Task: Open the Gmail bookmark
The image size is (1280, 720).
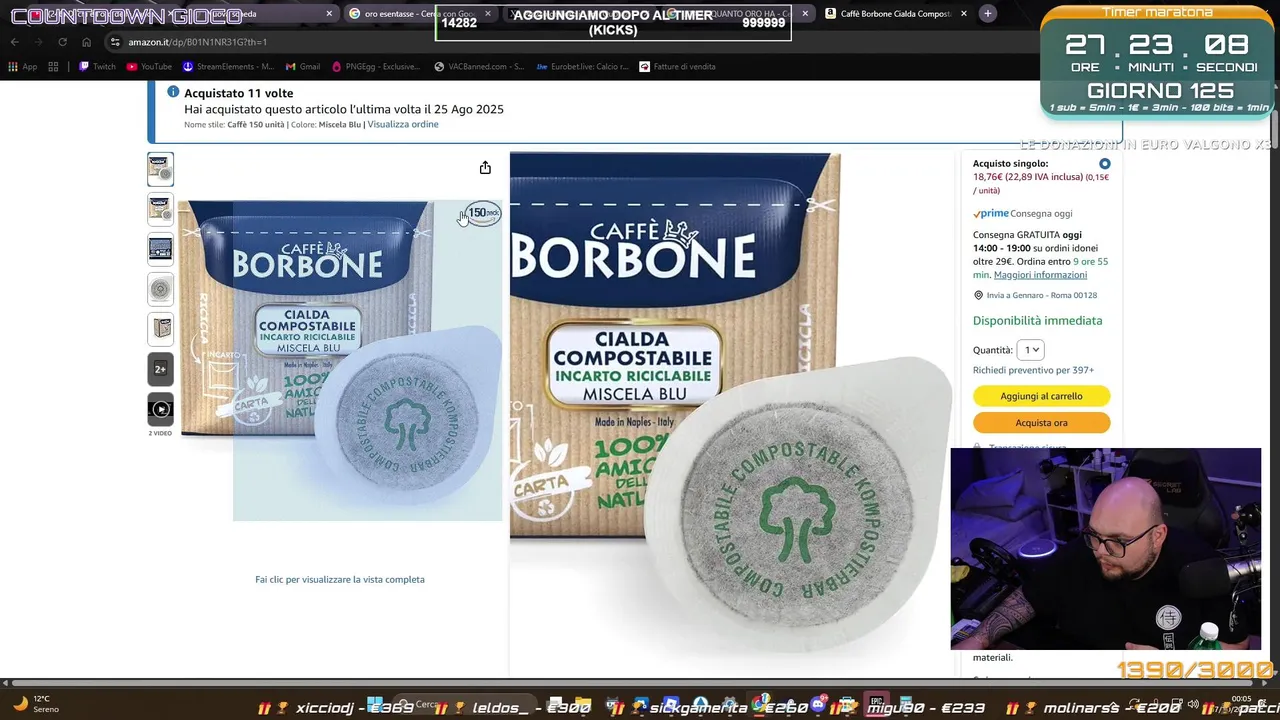Action: tap(303, 67)
